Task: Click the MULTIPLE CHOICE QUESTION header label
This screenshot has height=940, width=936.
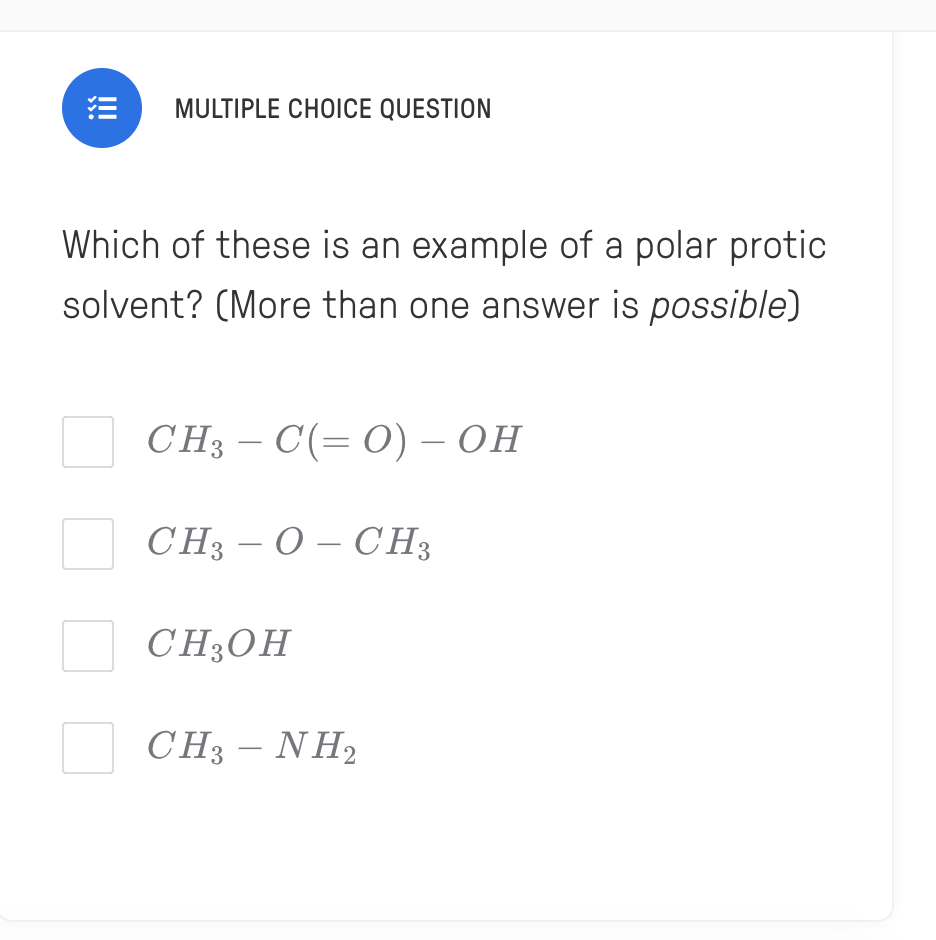Action: click(333, 108)
